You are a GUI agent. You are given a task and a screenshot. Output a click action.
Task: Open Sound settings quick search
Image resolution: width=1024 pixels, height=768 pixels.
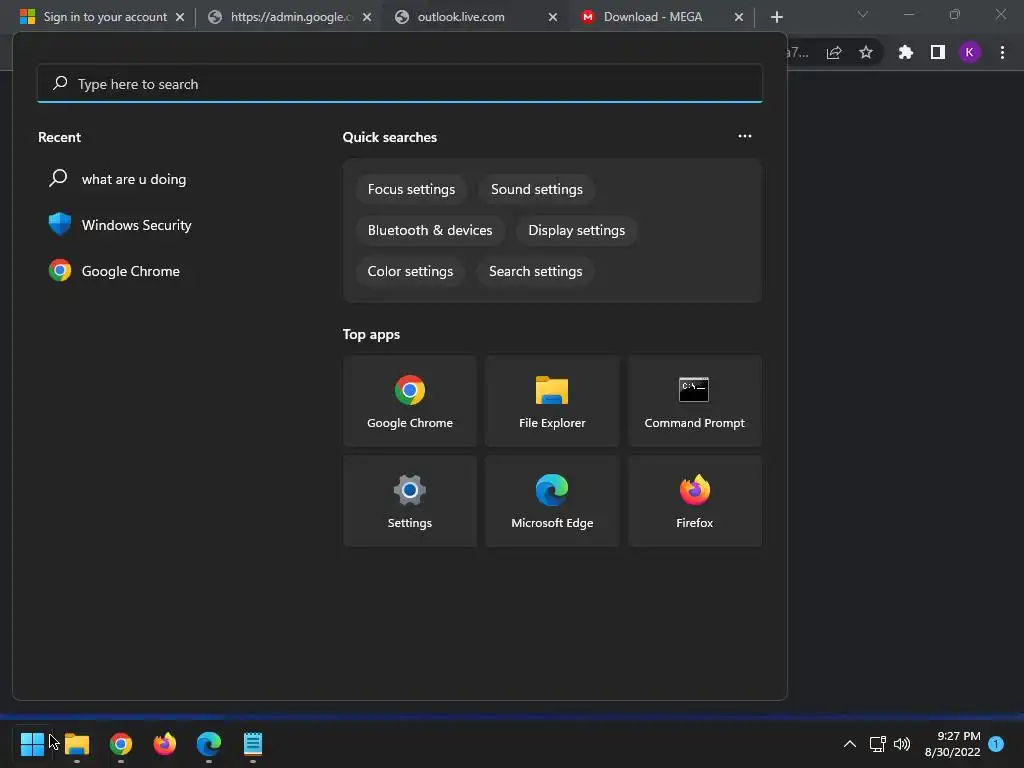point(536,189)
